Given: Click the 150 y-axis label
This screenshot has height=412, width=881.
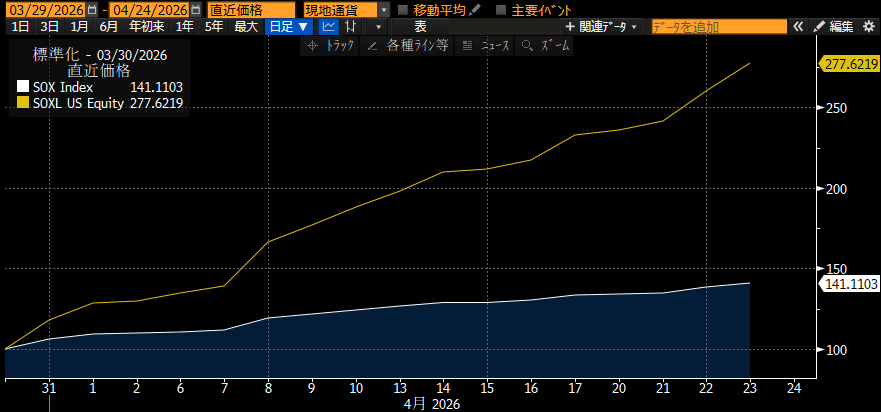Looking at the screenshot, I should click(x=837, y=269).
